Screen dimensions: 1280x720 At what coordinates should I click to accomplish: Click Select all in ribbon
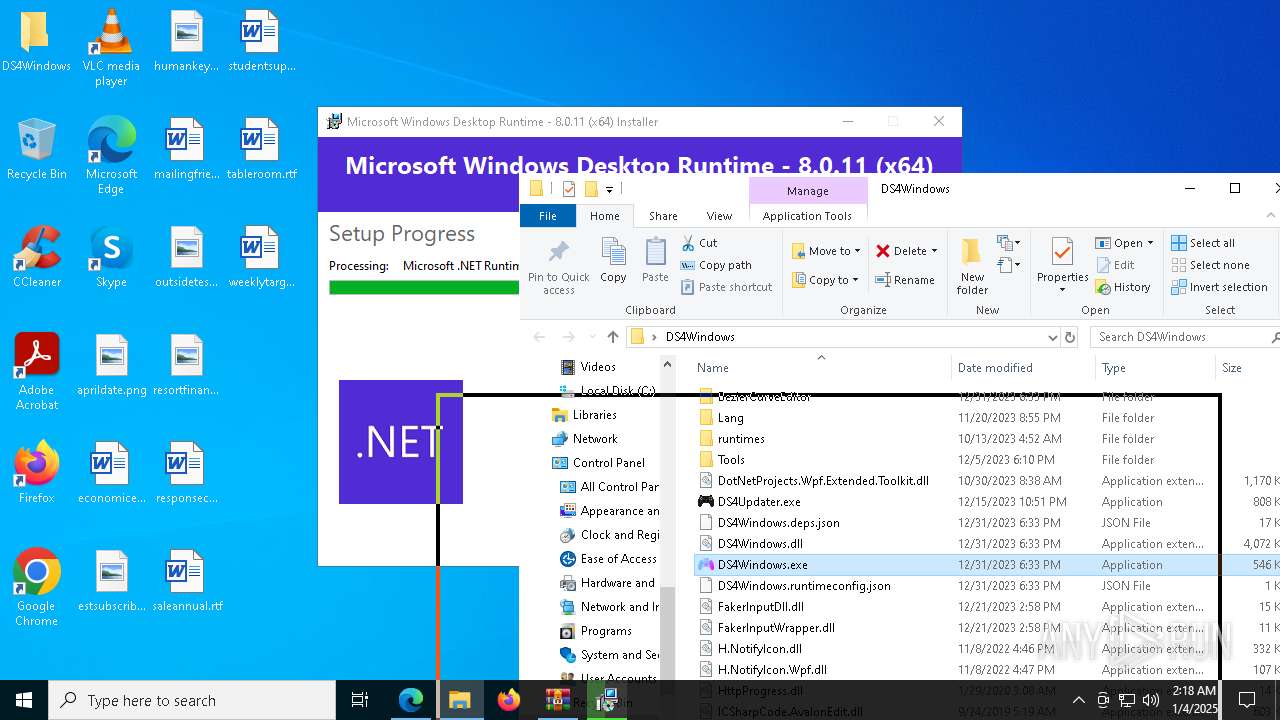pyautogui.click(x=1203, y=243)
